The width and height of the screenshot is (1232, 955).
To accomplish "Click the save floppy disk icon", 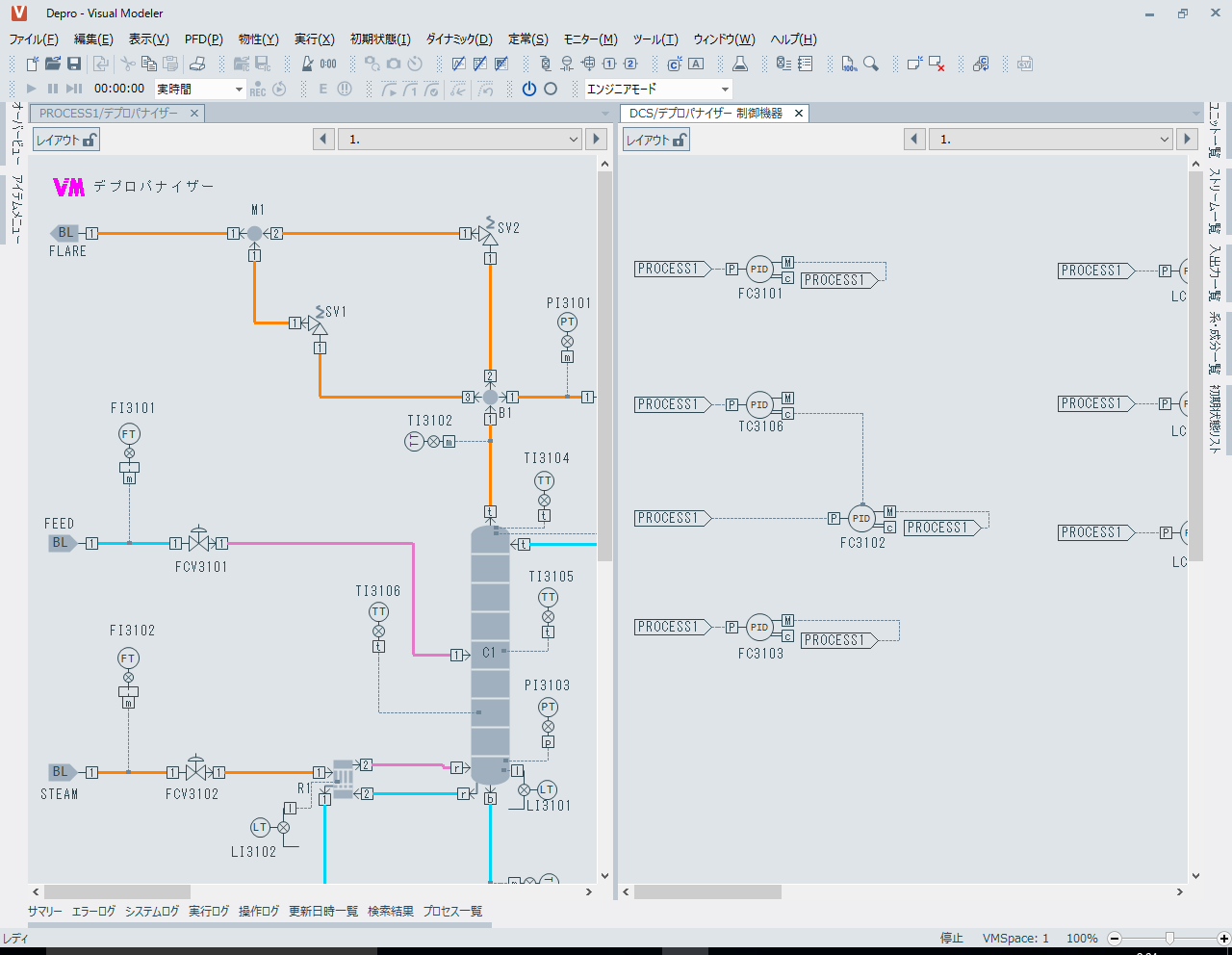I will [x=74, y=64].
